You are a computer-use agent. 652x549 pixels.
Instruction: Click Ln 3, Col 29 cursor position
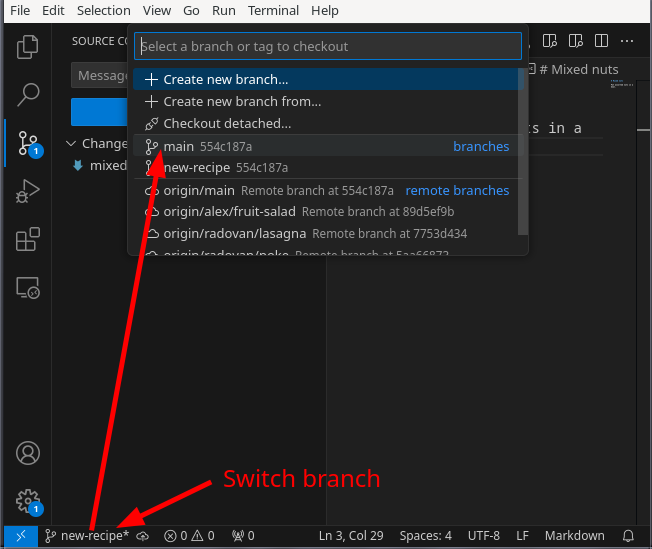[x=351, y=536]
